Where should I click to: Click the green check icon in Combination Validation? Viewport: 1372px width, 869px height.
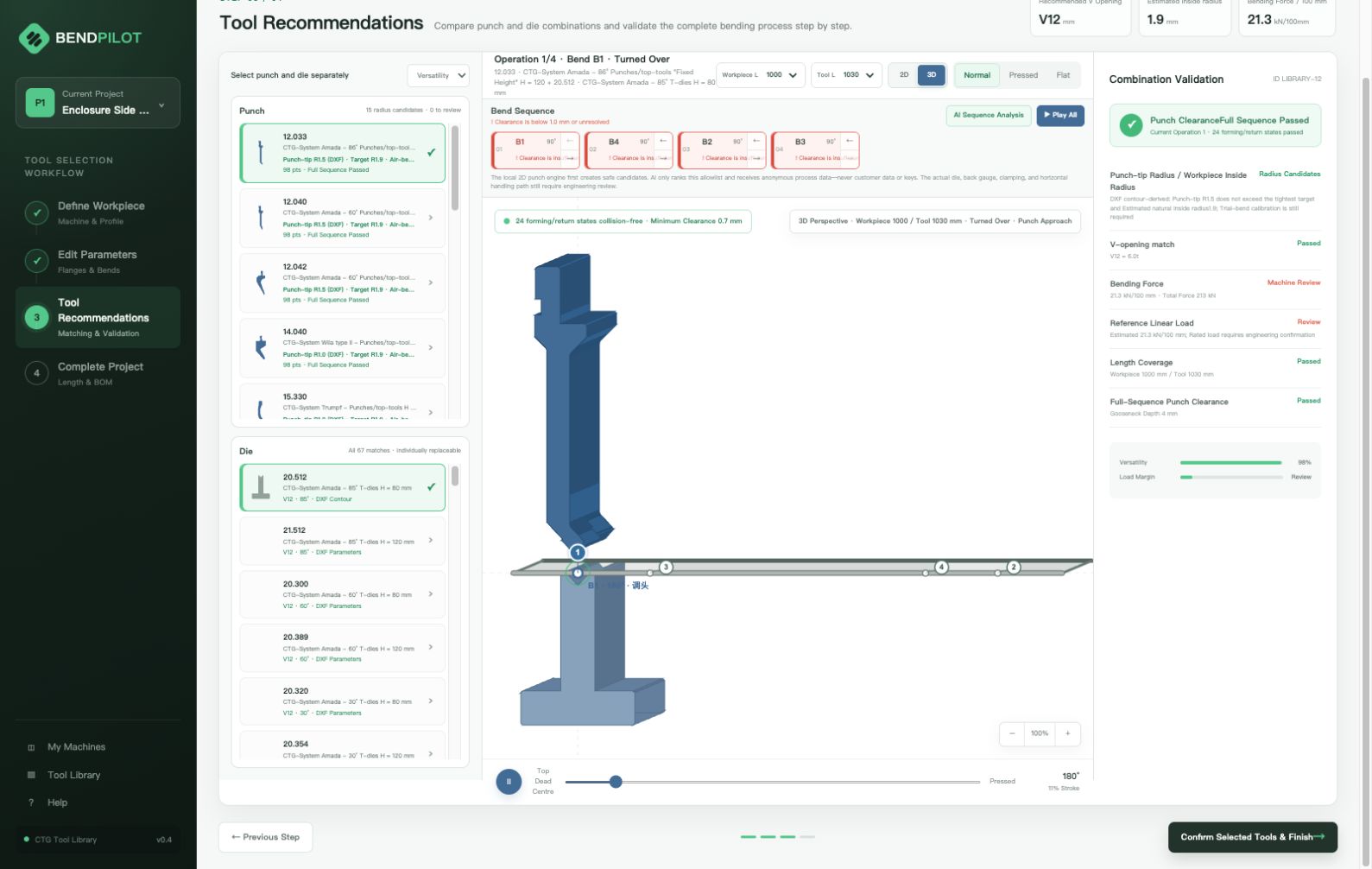1131,125
